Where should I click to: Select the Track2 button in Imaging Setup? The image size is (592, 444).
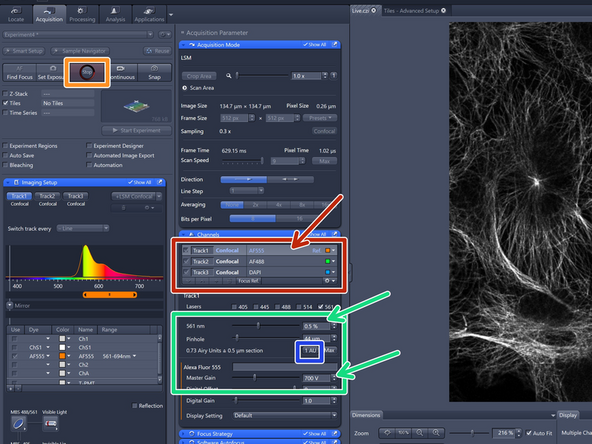pyautogui.click(x=48, y=196)
